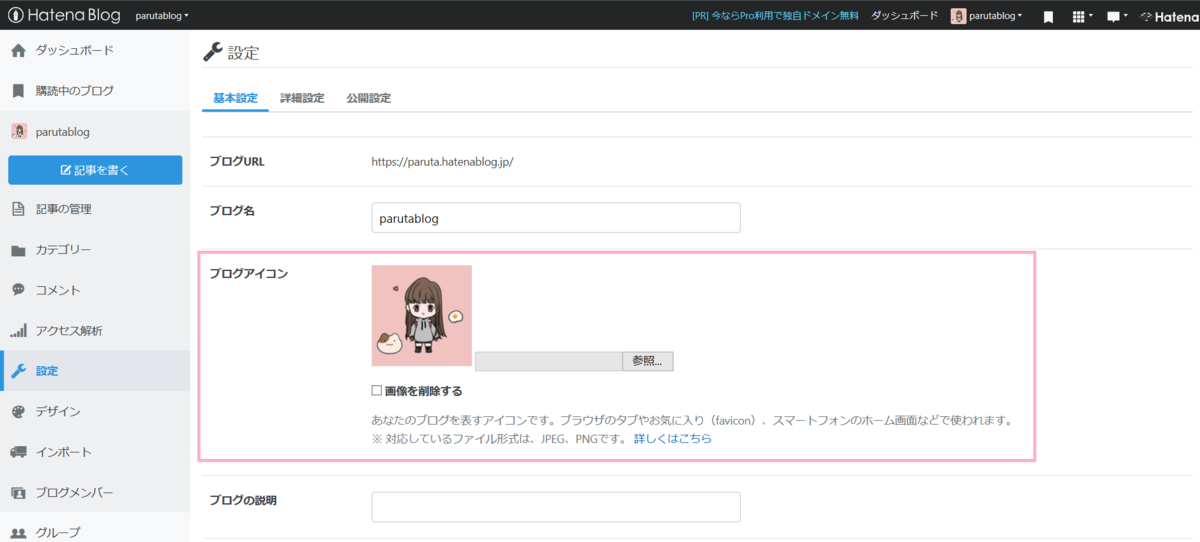
Task: Open the PR Pro独自ドメイン無料 link
Action: [x=775, y=16]
